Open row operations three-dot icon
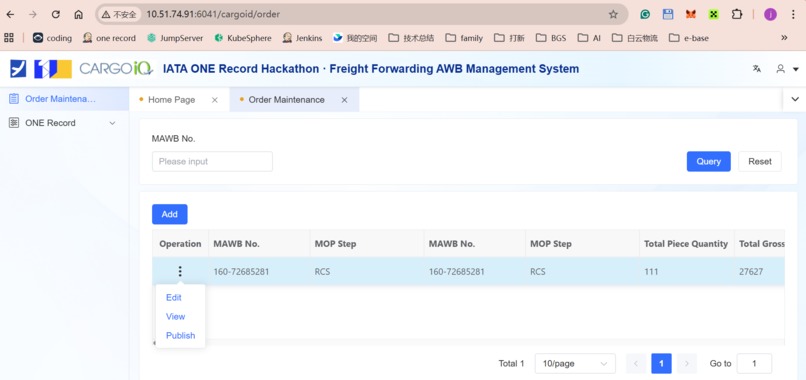Screen dimensions: 806x380 [x=180, y=272]
